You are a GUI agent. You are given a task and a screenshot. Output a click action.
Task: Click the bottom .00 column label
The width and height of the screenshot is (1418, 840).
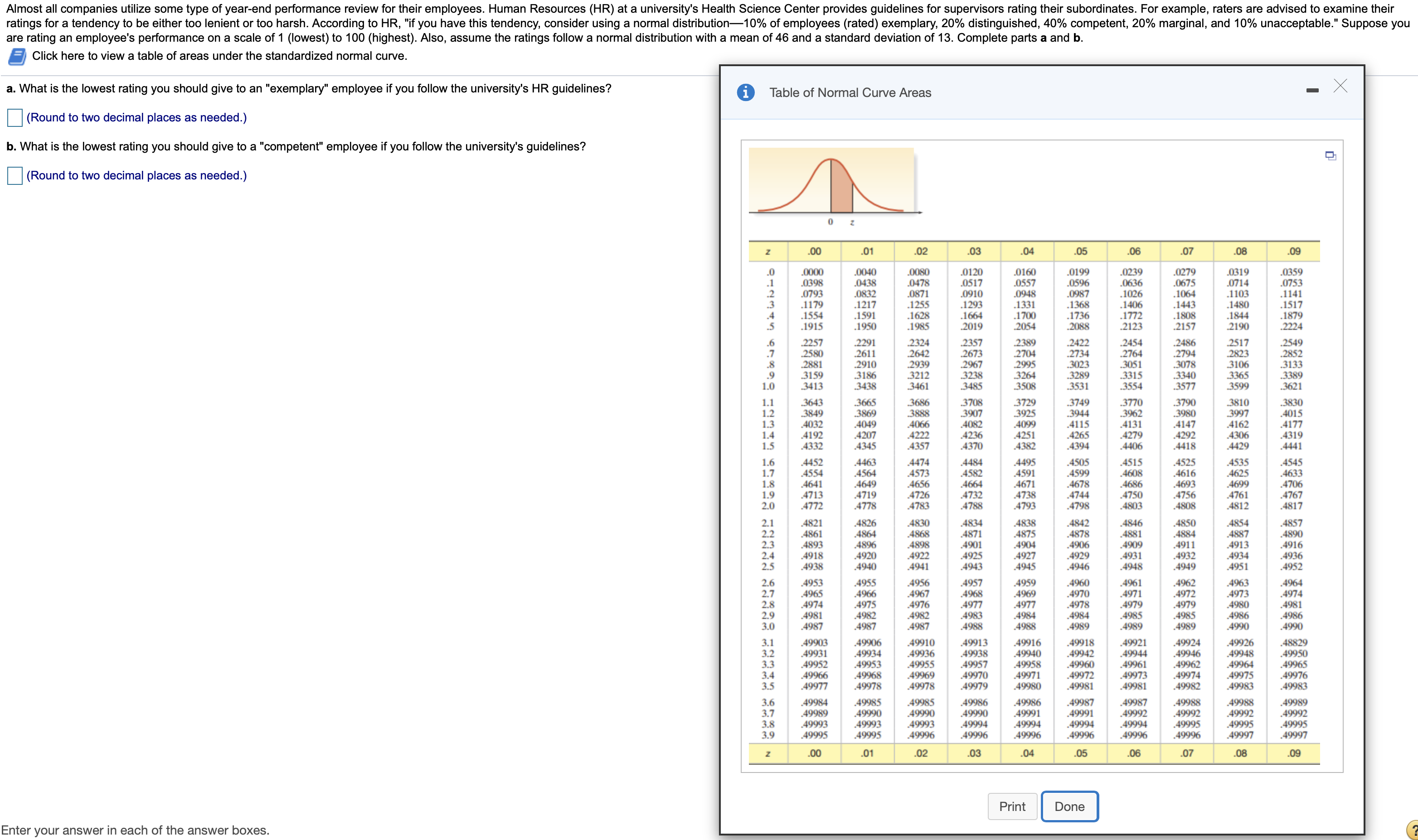point(814,753)
